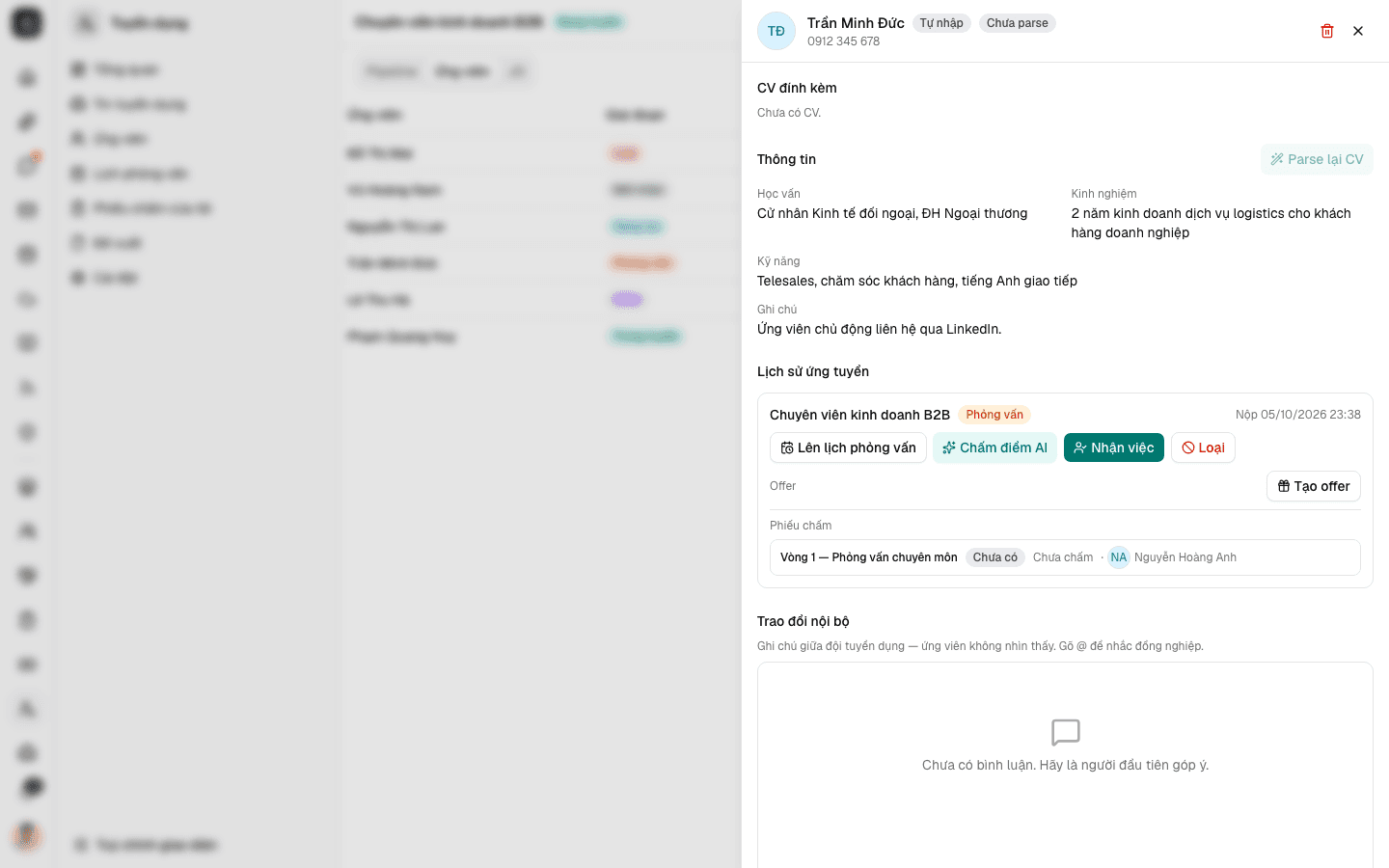Create offer with Tạo offer button
Image resolution: width=1389 pixels, height=868 pixels.
pyautogui.click(x=1313, y=486)
